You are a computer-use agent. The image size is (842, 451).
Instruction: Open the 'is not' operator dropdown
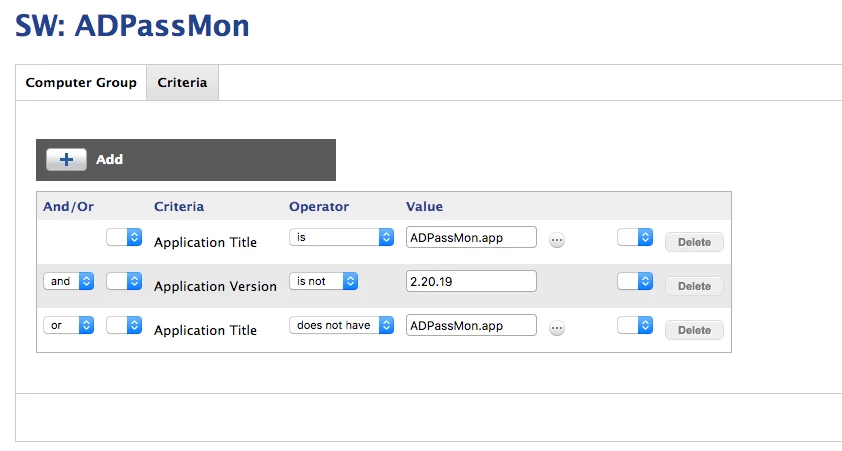click(x=324, y=281)
